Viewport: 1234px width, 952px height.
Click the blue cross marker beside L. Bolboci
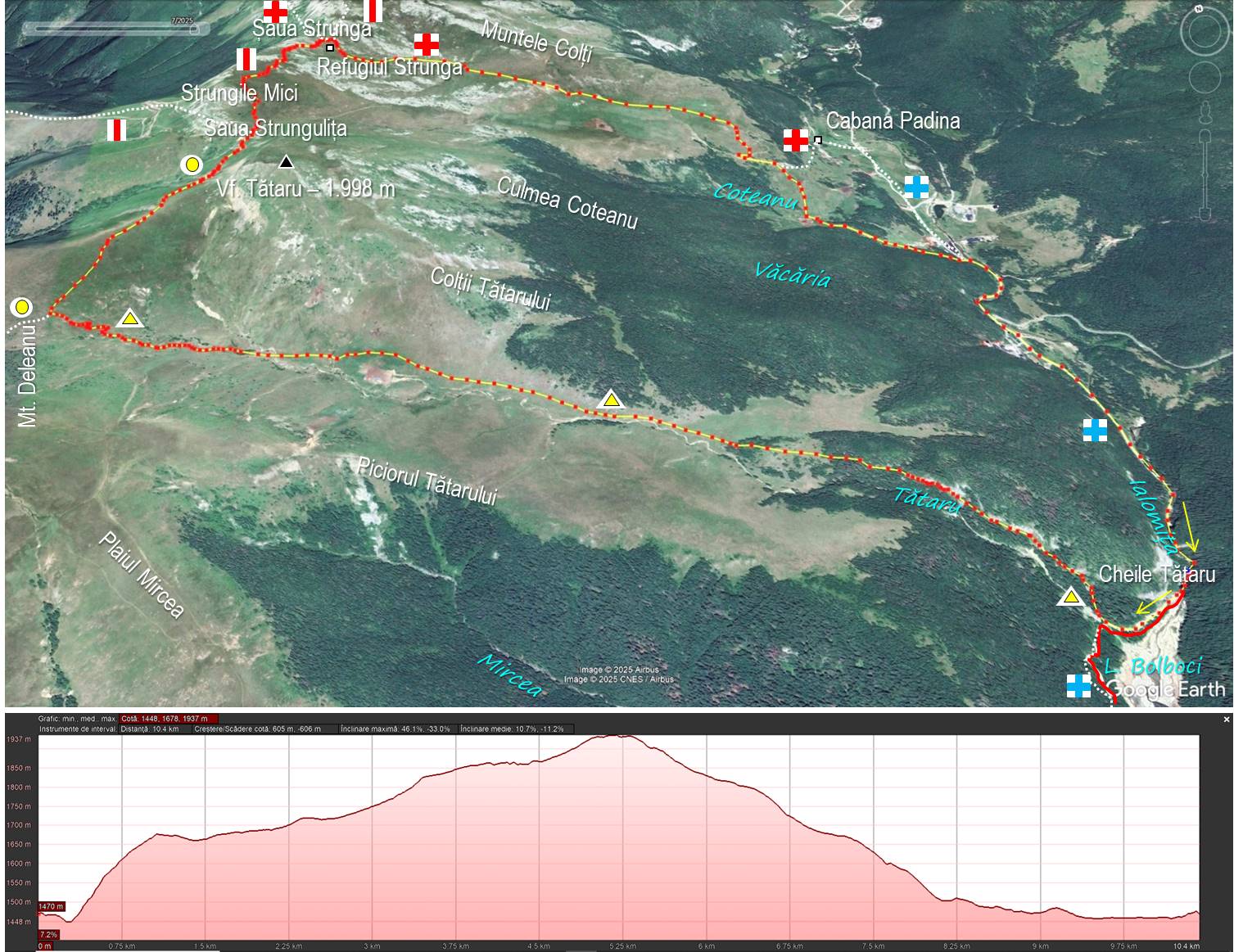pos(1078,685)
